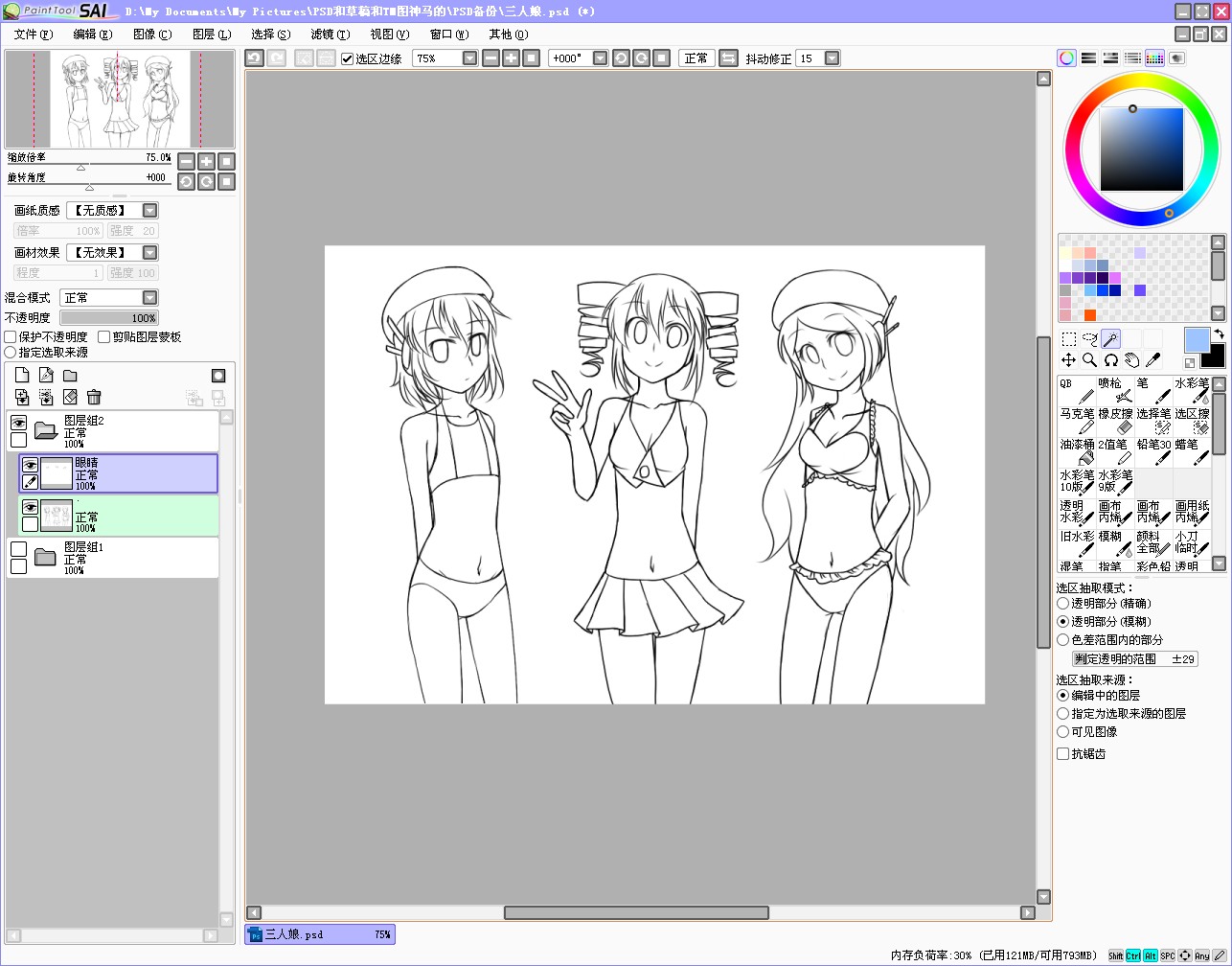Select the zoom magnifier tool
The width and height of the screenshot is (1232, 966).
tap(1089, 360)
